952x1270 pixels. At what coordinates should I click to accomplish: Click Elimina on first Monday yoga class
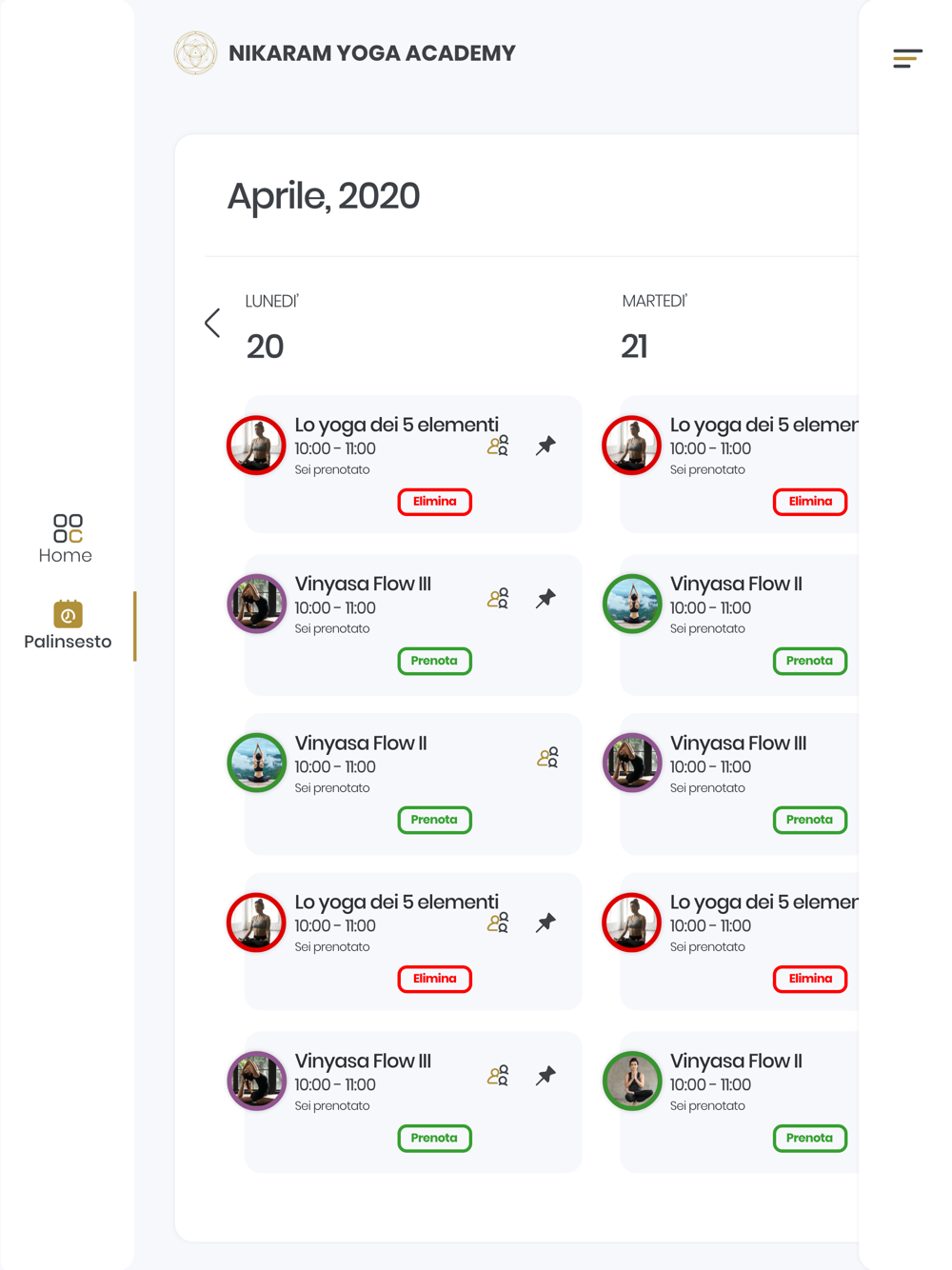[435, 502]
